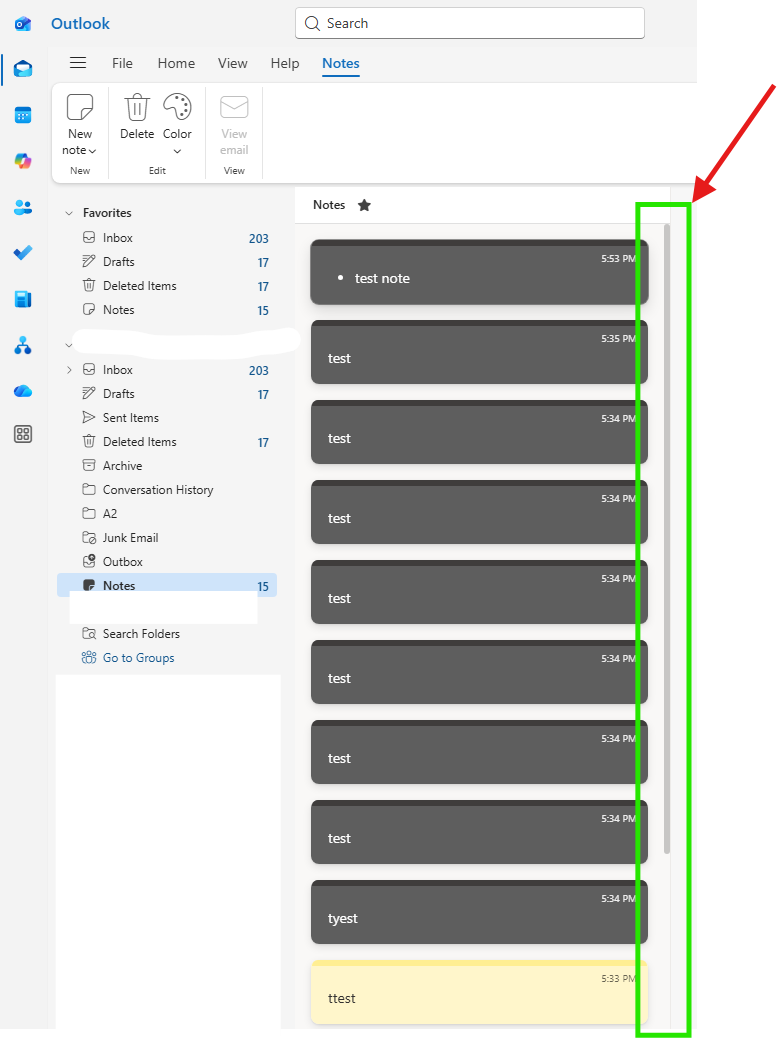This screenshot has width=777, height=1038.
Task: Open the Conversation History folder
Action: point(167,490)
